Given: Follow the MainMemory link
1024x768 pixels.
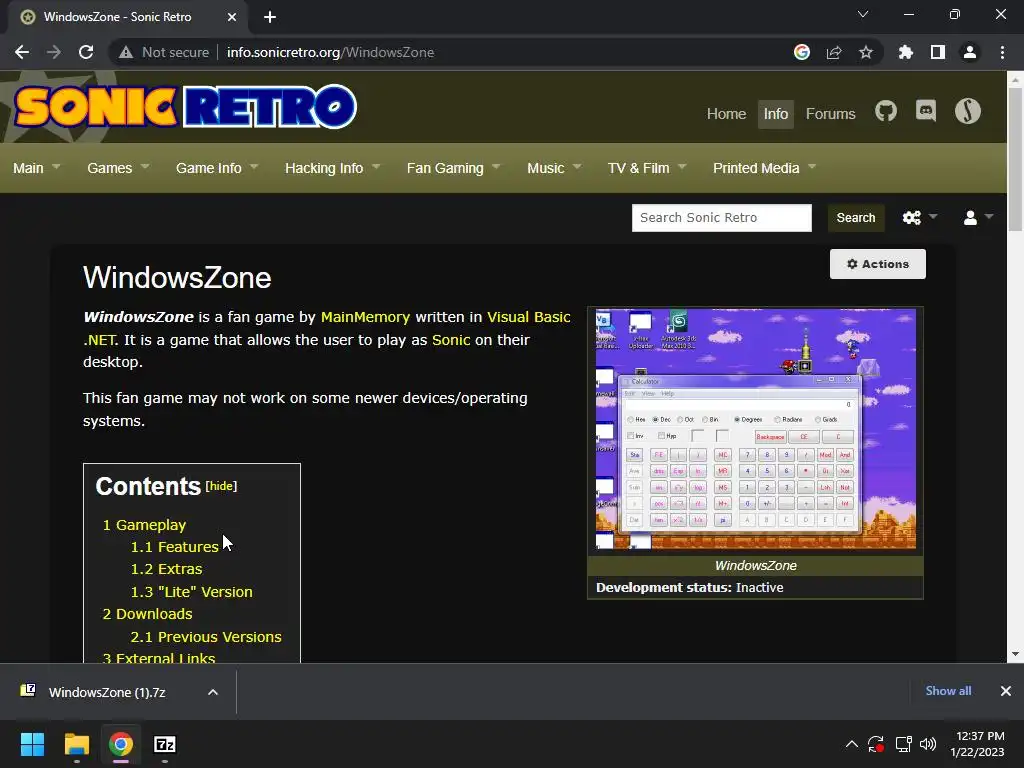Looking at the screenshot, I should click(x=365, y=317).
